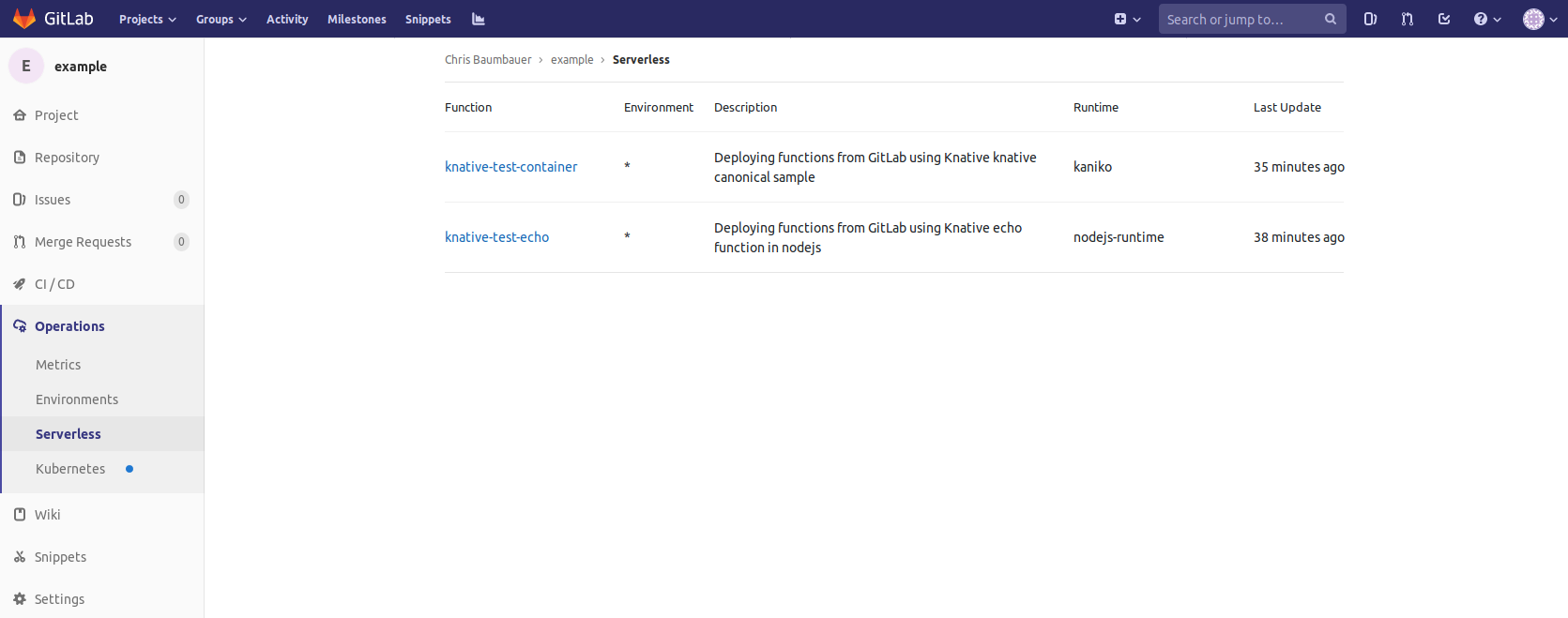Open the knative-test-container function

[511, 167]
